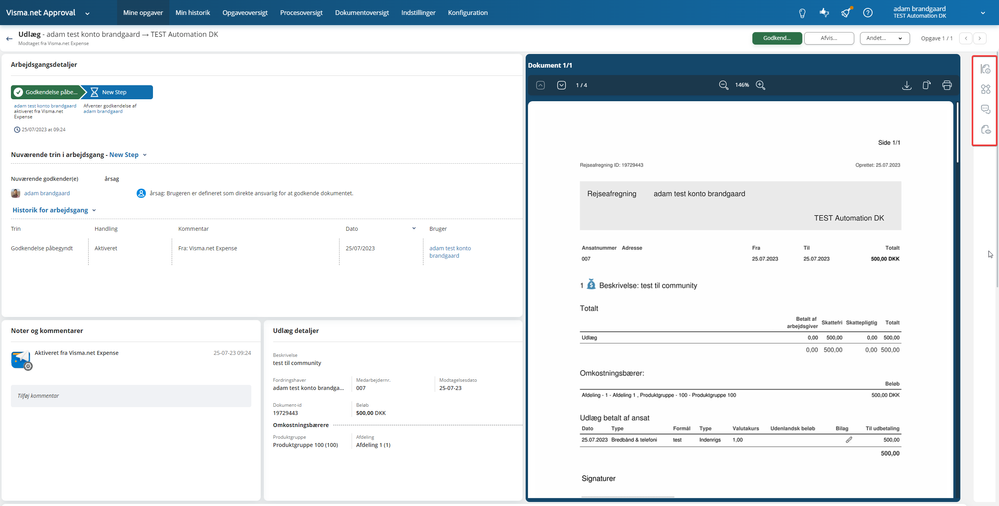Viewport: 999px width, 506px height.
Task: Click the Opgave 1 / 1 counter
Action: [x=937, y=38]
